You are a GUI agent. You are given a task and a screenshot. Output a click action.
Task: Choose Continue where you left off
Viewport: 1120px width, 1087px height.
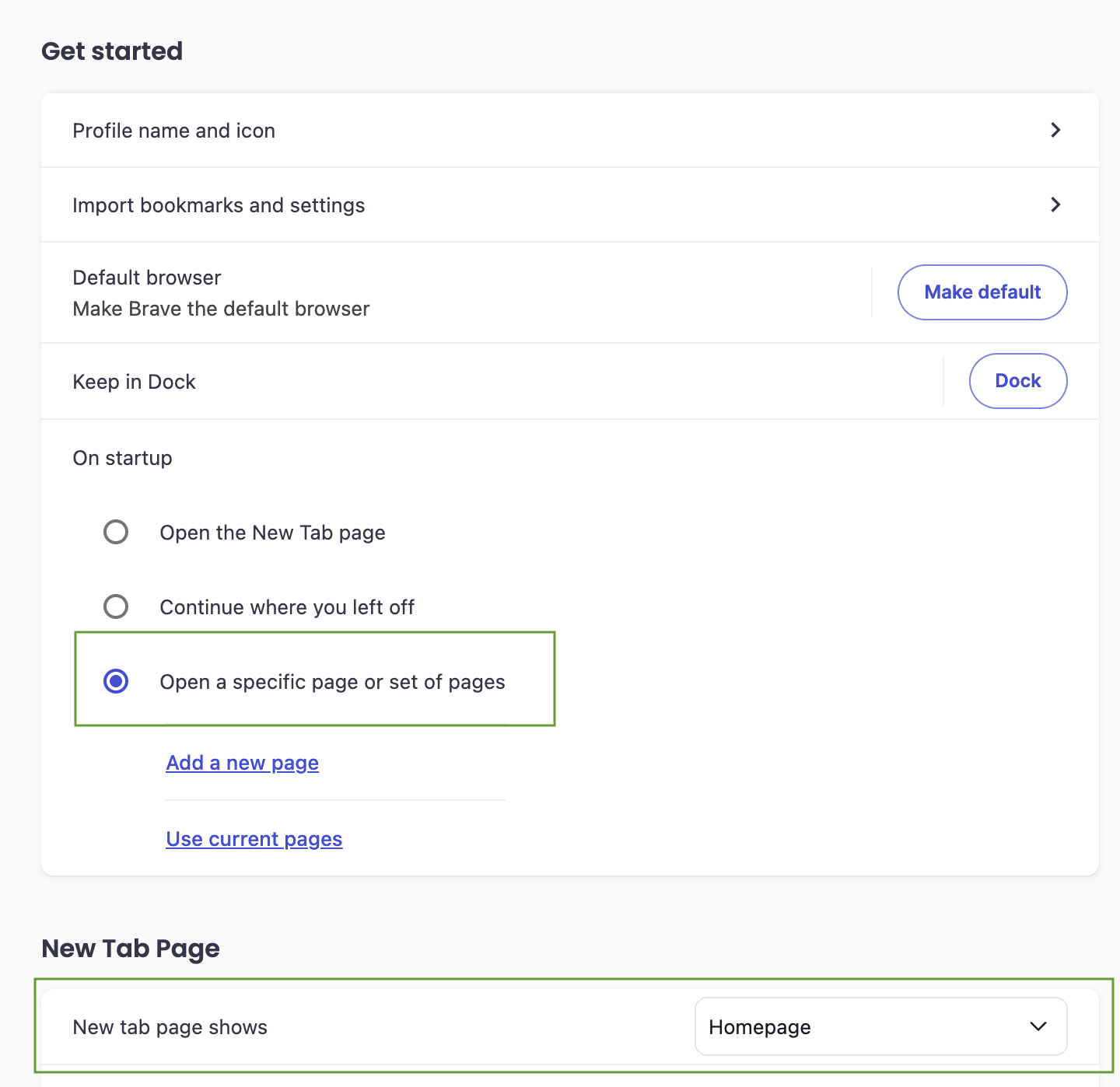116,606
